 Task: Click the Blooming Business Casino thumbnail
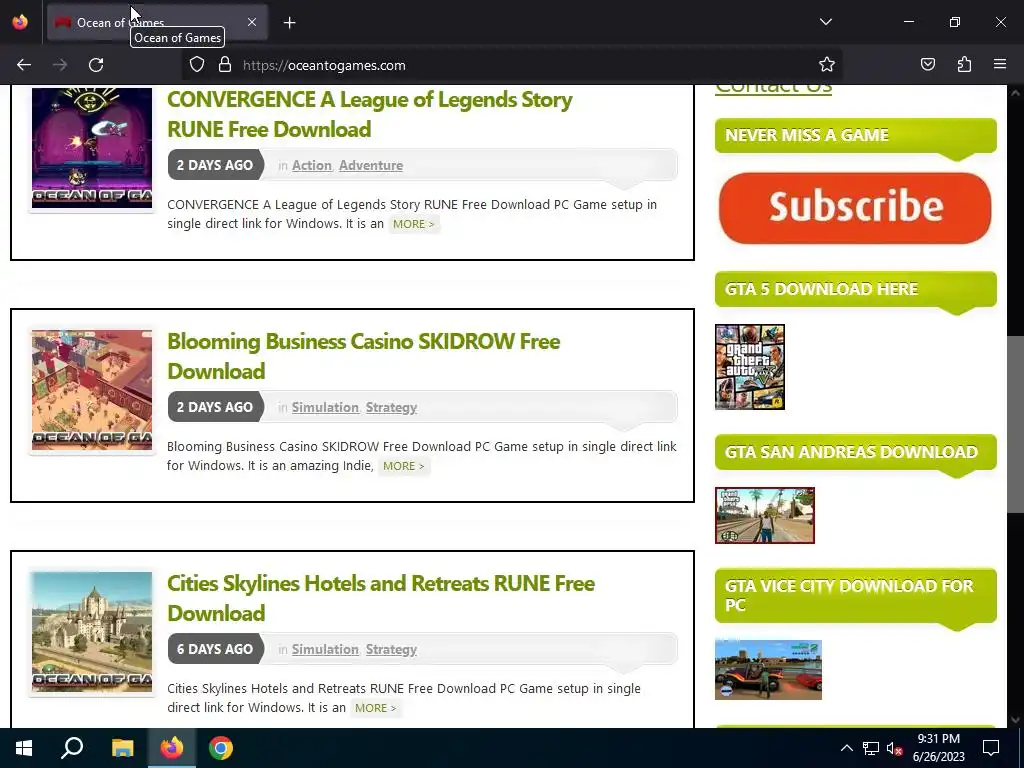pyautogui.click(x=92, y=390)
